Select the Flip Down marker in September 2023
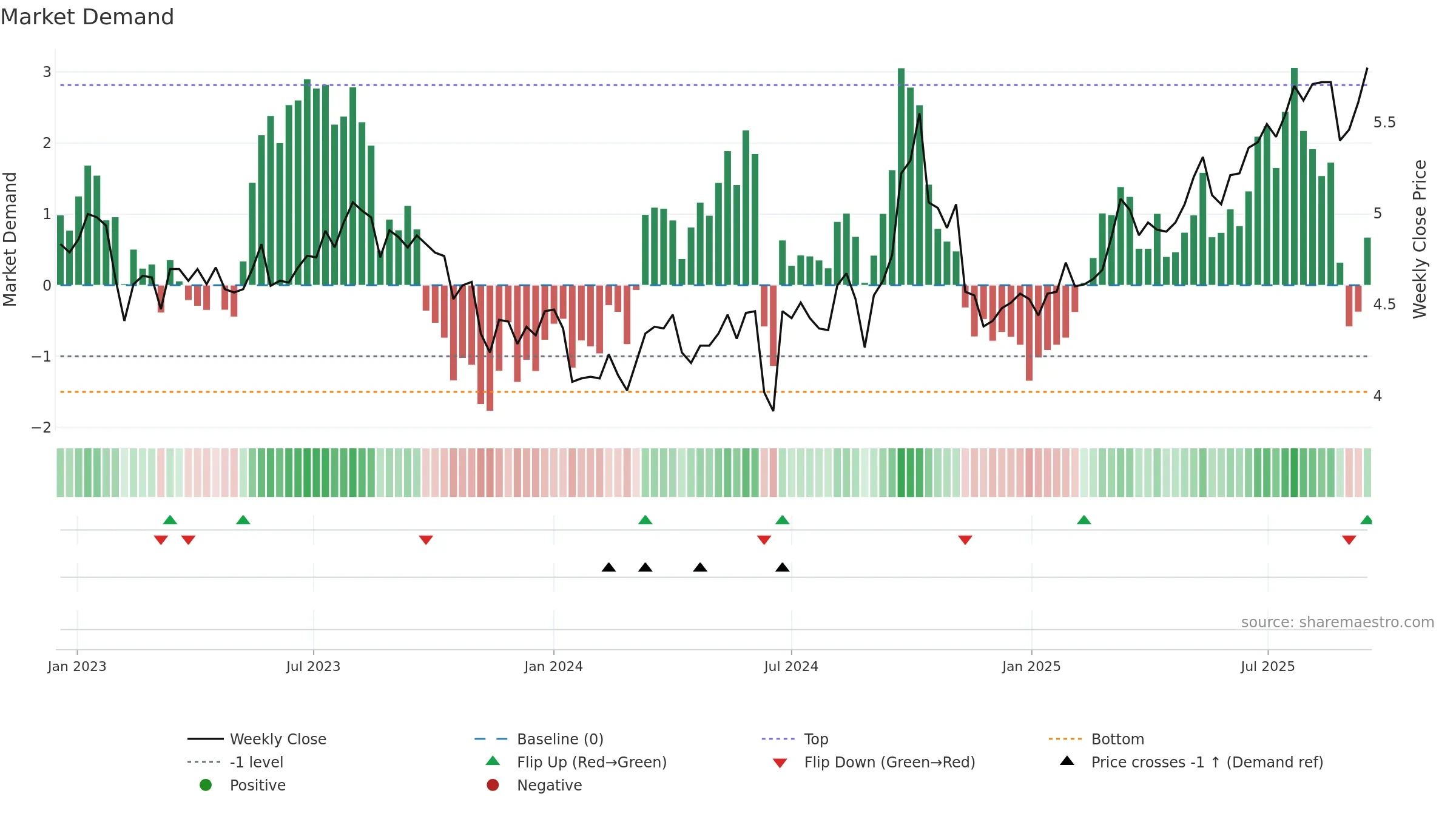The height and width of the screenshot is (819, 1456). pyautogui.click(x=426, y=540)
